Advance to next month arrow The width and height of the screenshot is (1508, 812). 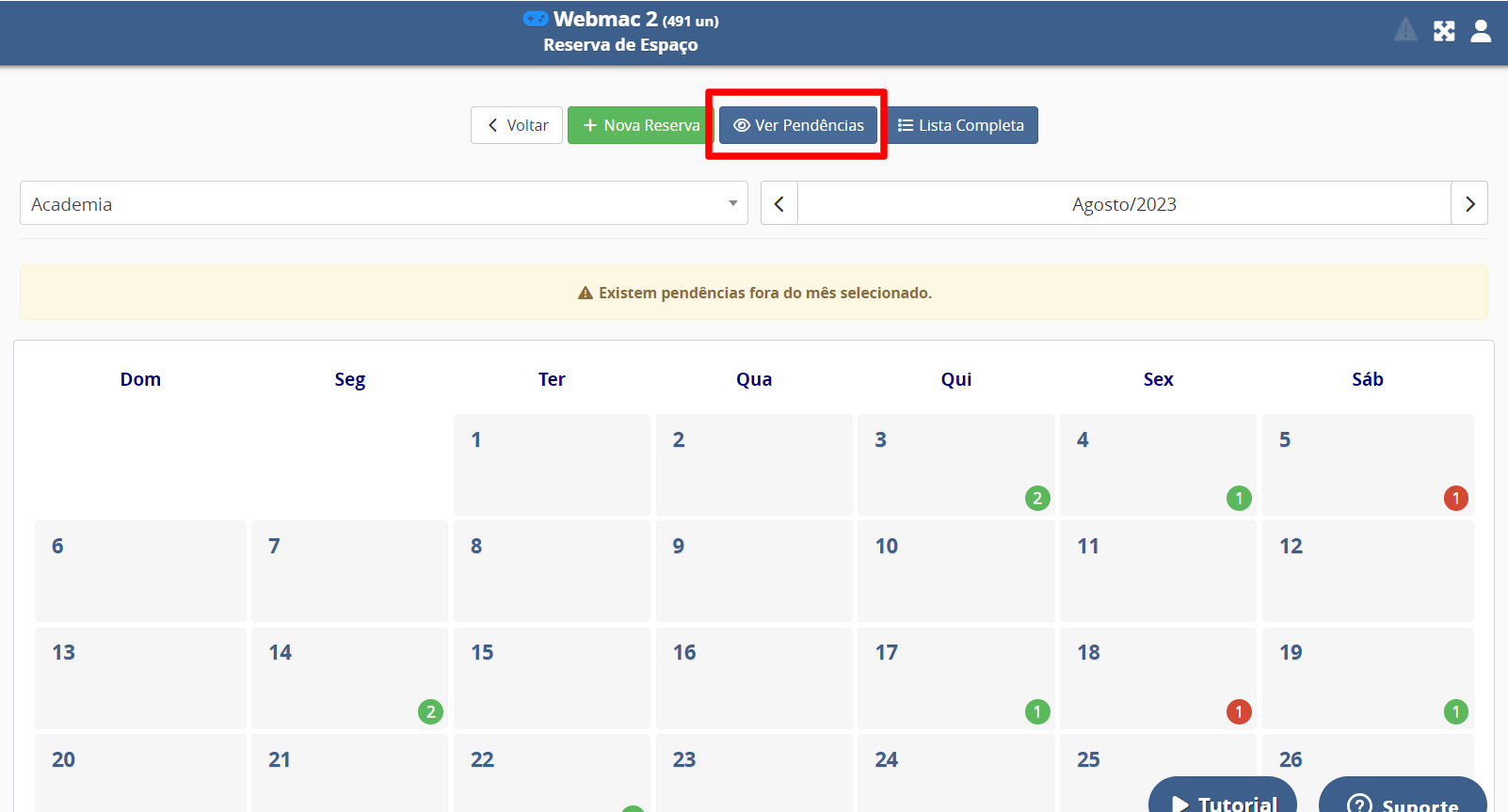pyautogui.click(x=1469, y=203)
